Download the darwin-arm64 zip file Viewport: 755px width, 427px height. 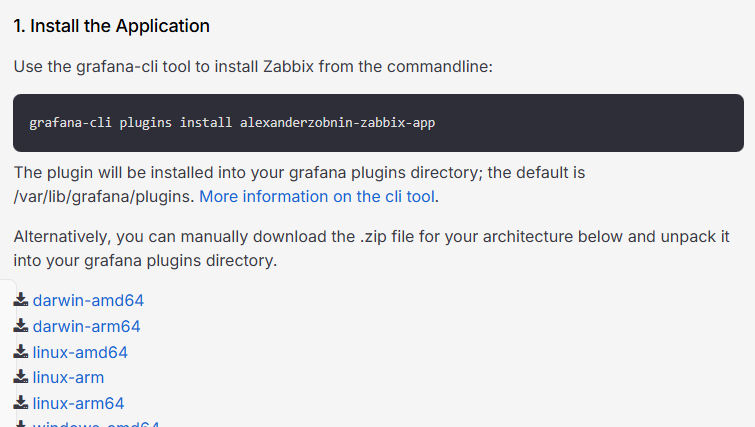click(86, 326)
